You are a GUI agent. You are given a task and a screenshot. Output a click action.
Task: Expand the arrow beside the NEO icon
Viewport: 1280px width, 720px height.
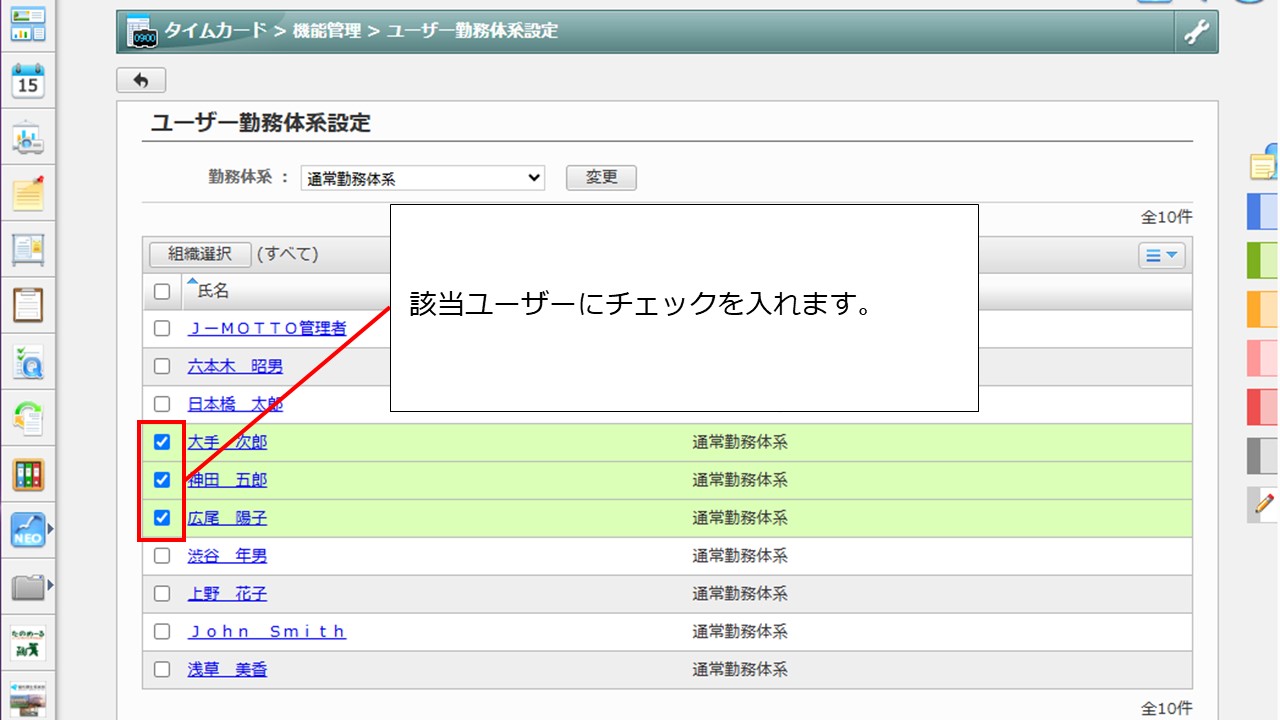click(50, 529)
